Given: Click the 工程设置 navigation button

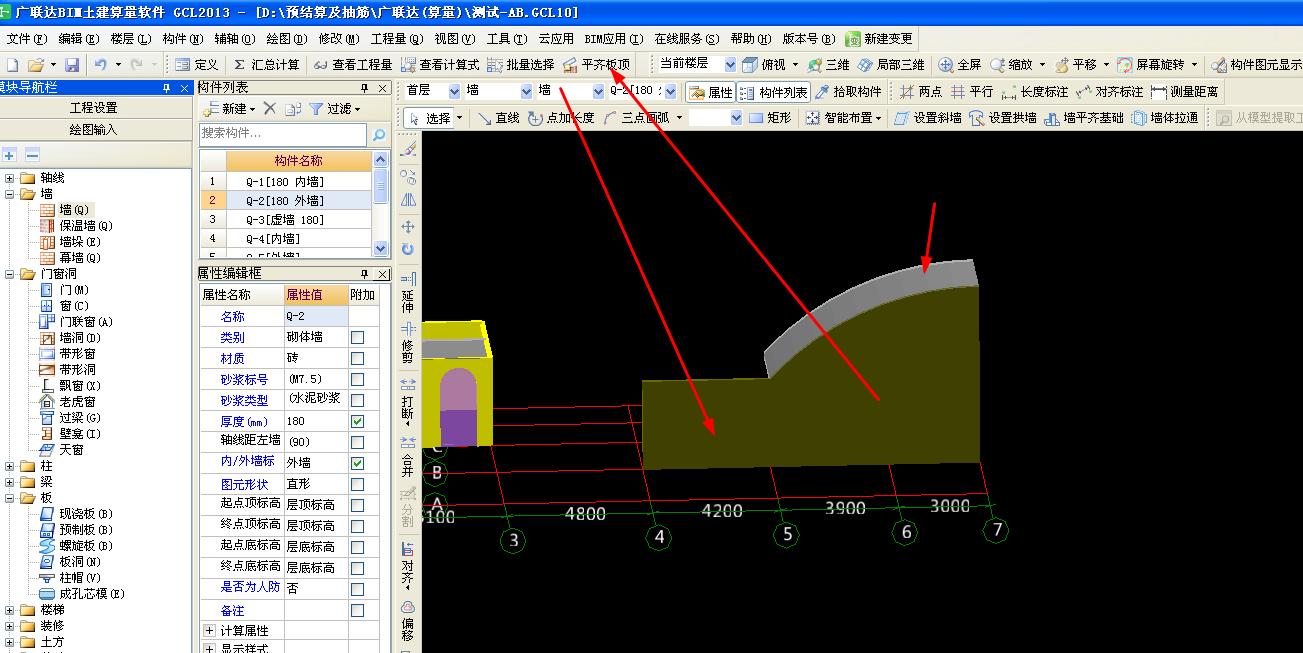Looking at the screenshot, I should point(94,108).
